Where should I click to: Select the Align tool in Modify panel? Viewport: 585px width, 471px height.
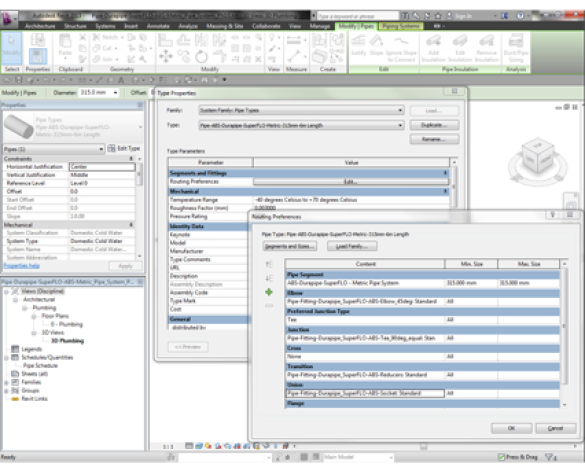pyautogui.click(x=165, y=39)
